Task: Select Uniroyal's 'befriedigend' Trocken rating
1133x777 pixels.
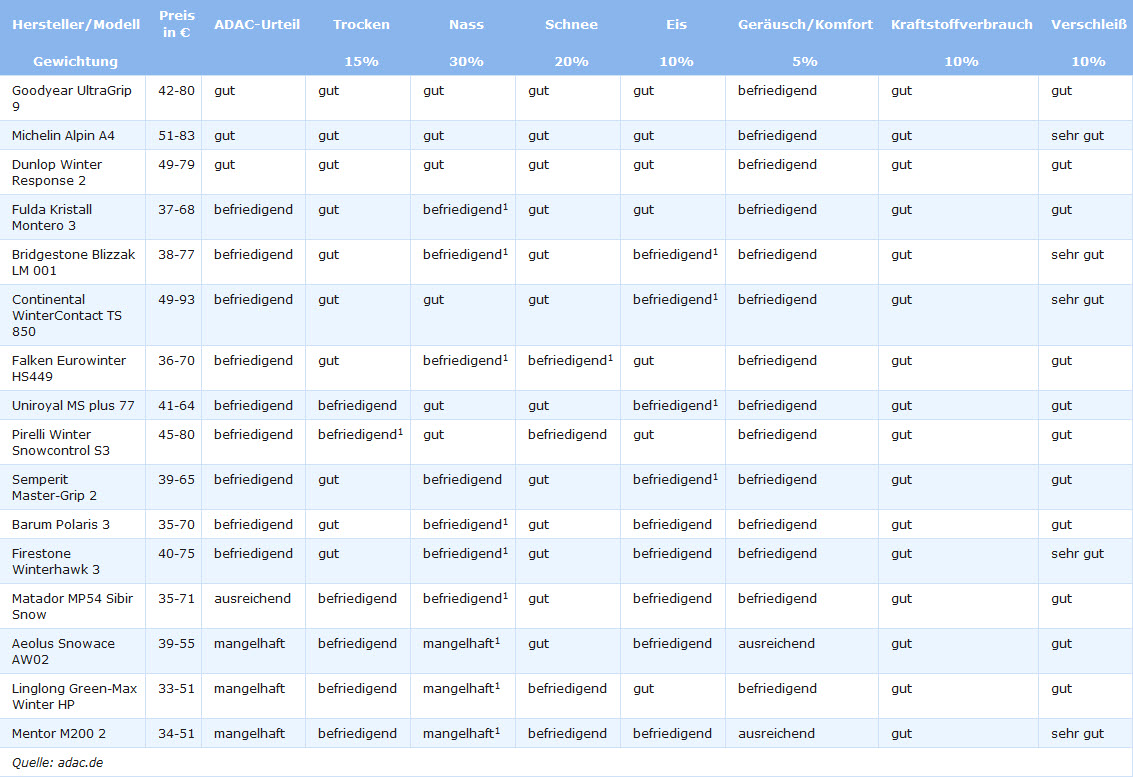Action: click(358, 405)
